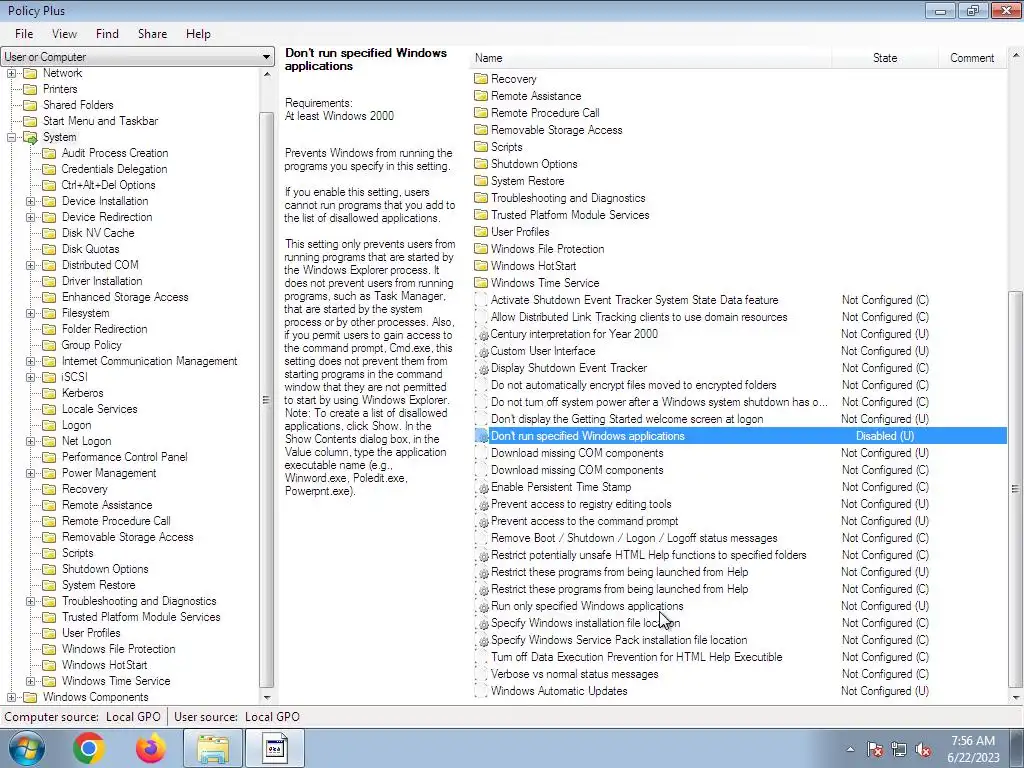The height and width of the screenshot is (768, 1024).
Task: Click Group Policy folder icon in tree
Action: point(49,345)
